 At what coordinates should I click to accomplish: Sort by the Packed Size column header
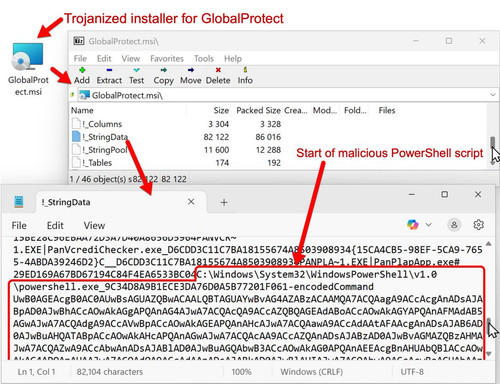[258, 110]
